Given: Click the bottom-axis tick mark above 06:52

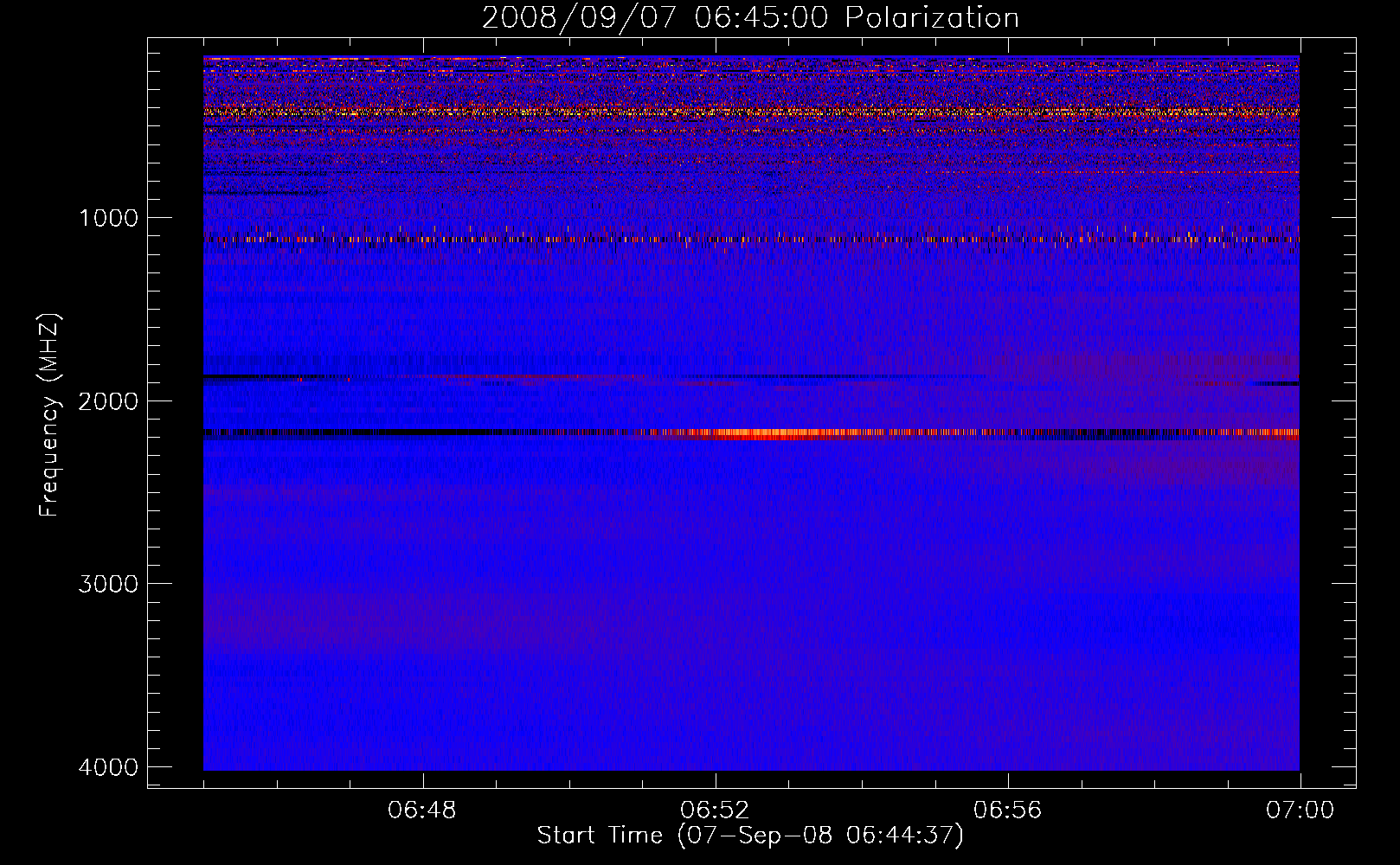Looking at the screenshot, I should 716,781.
